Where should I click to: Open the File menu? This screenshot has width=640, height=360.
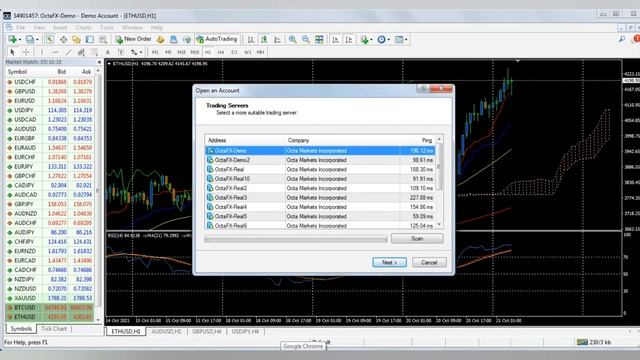pos(20,27)
